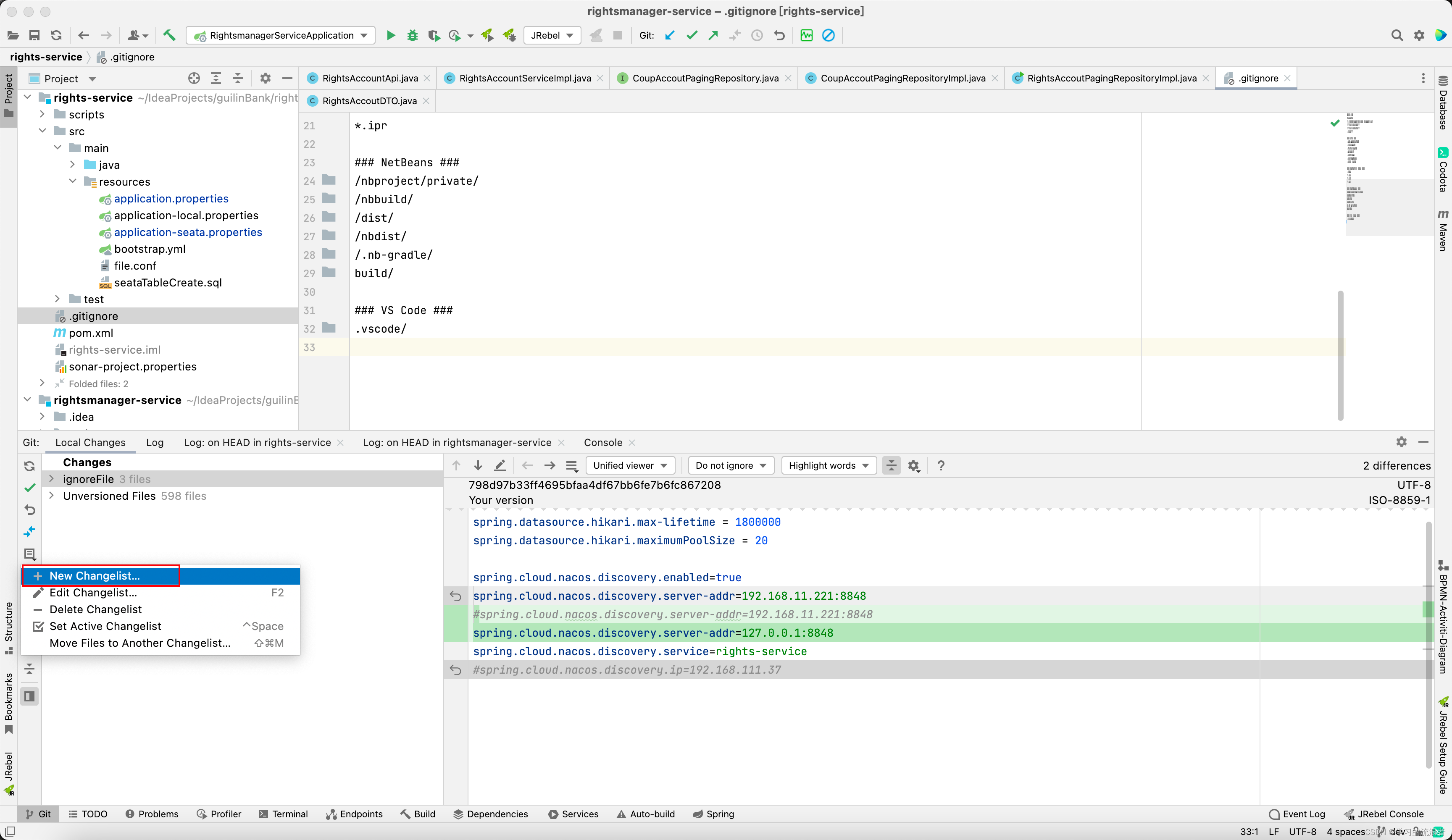Toggle the Collapse Unchanged Fragments button
This screenshot has width=1452, height=840.
pos(891,465)
